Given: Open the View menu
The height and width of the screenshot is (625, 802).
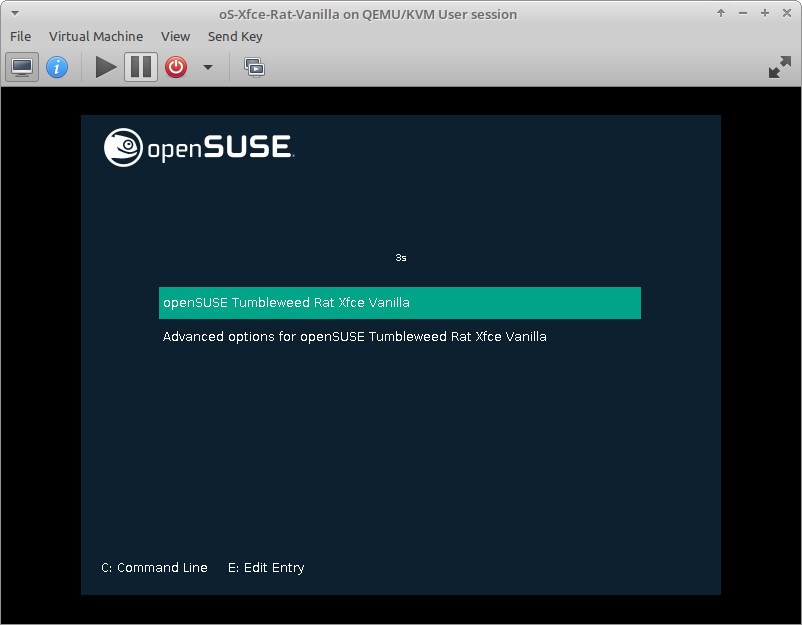Looking at the screenshot, I should [175, 36].
